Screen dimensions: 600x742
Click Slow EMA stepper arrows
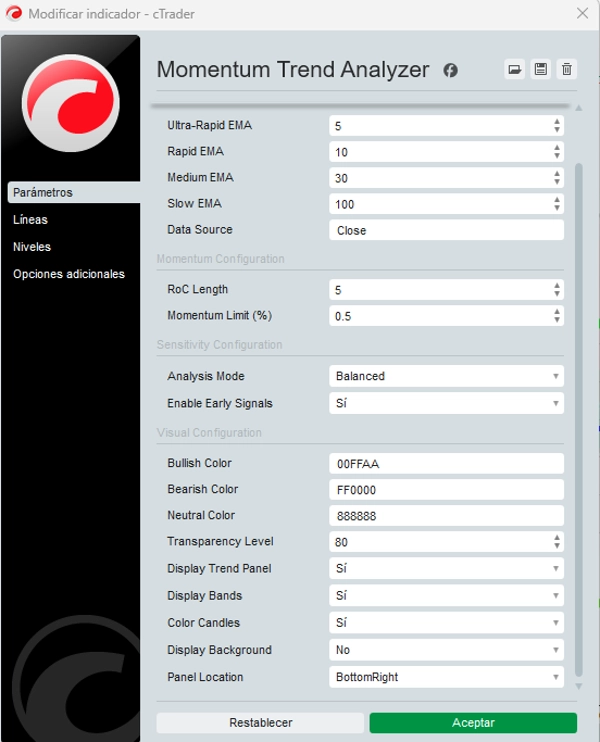(557, 204)
